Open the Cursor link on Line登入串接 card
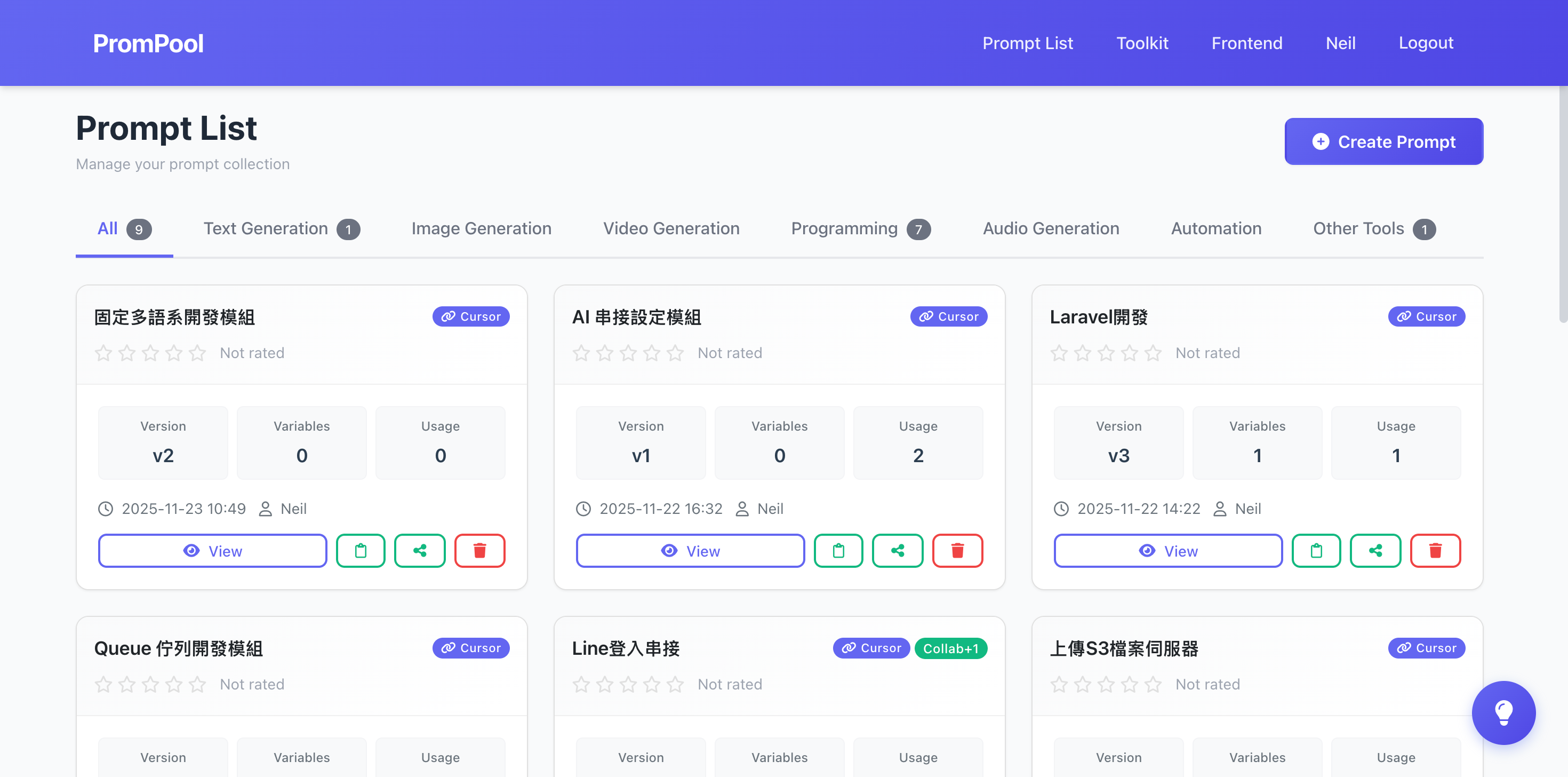Viewport: 1568px width, 777px height. point(871,648)
